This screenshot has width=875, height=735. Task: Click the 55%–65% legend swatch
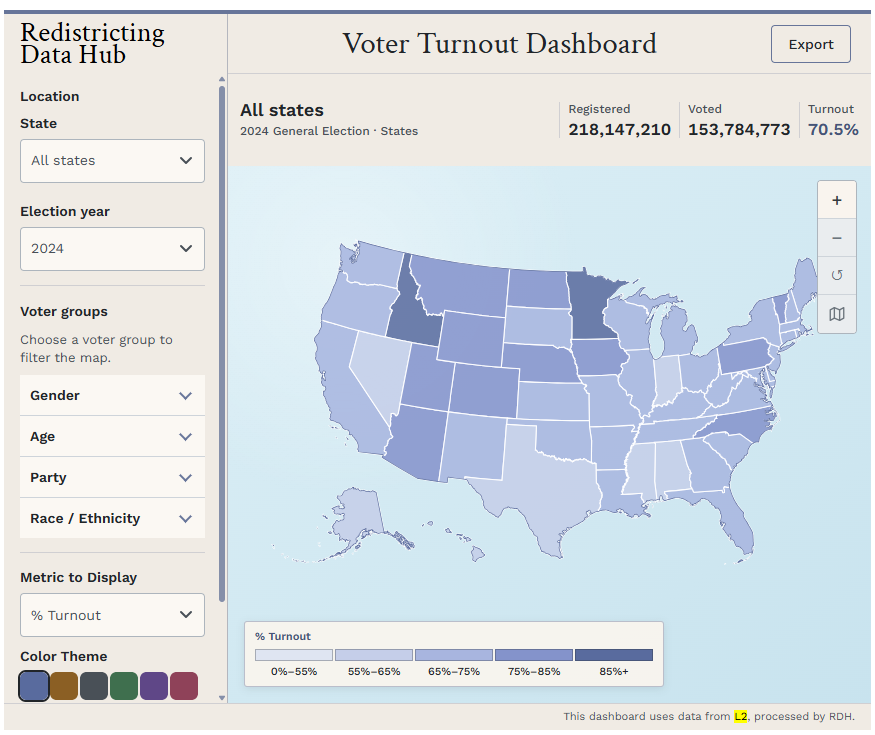pos(374,655)
